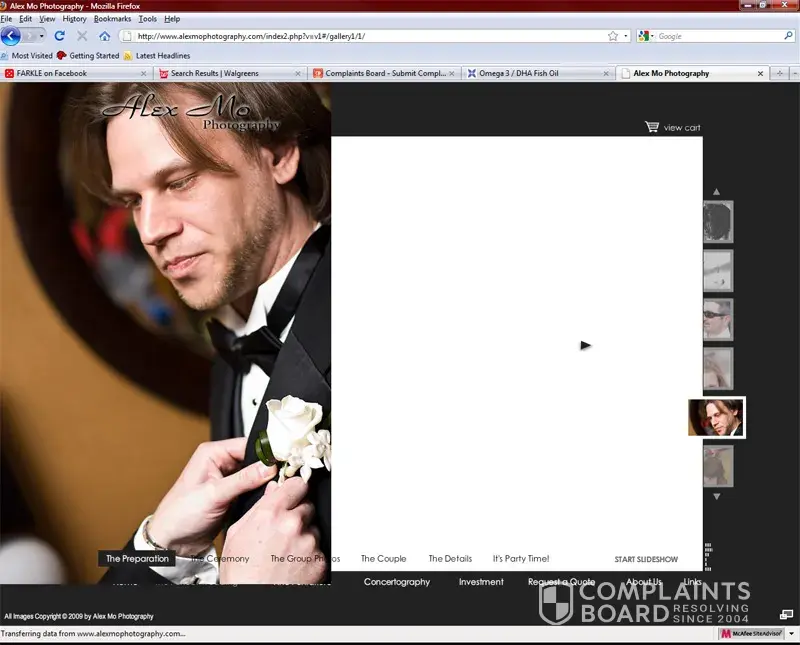Open a new tab with plus button

click(780, 73)
